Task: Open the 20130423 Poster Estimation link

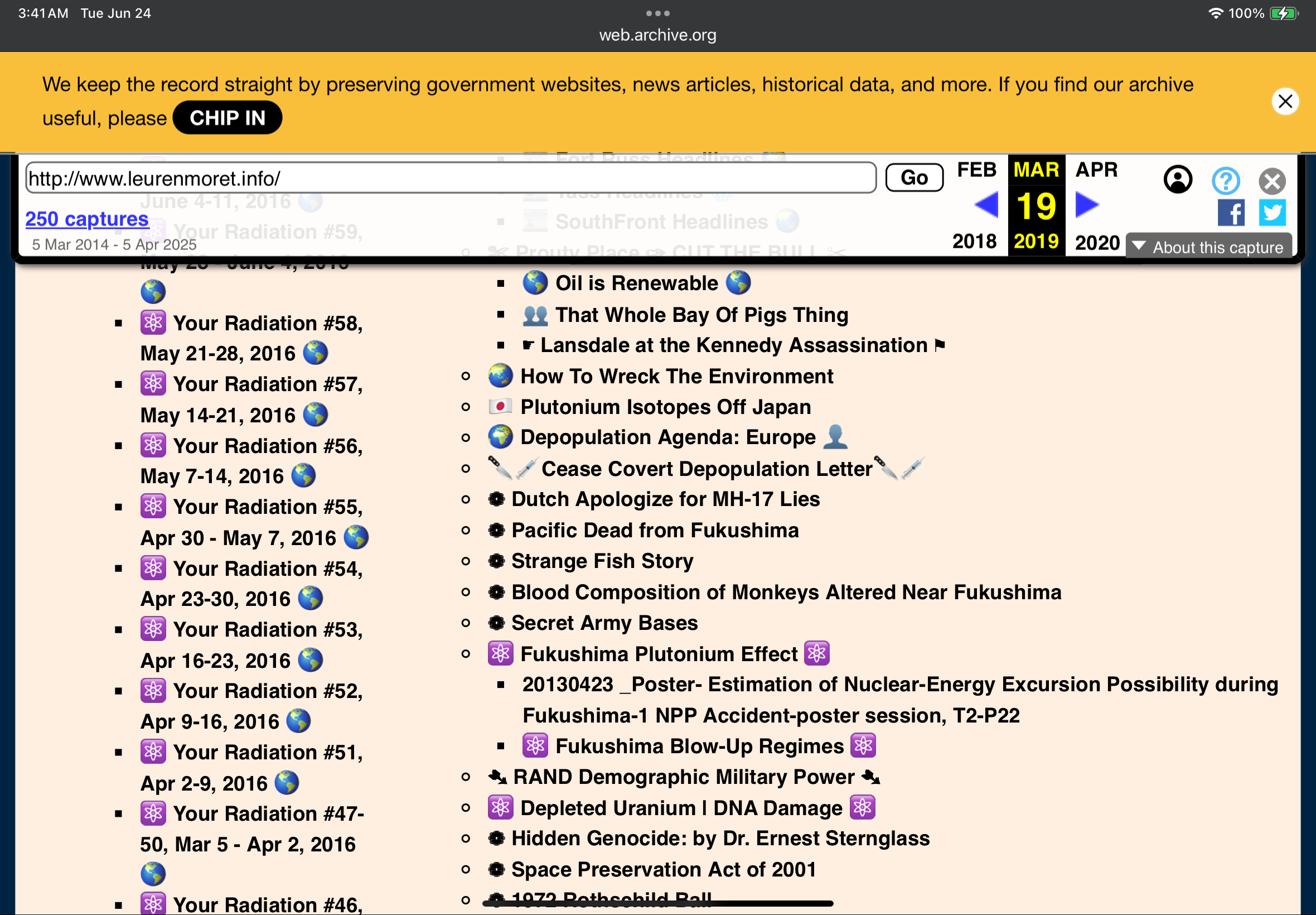Action: tap(900, 700)
